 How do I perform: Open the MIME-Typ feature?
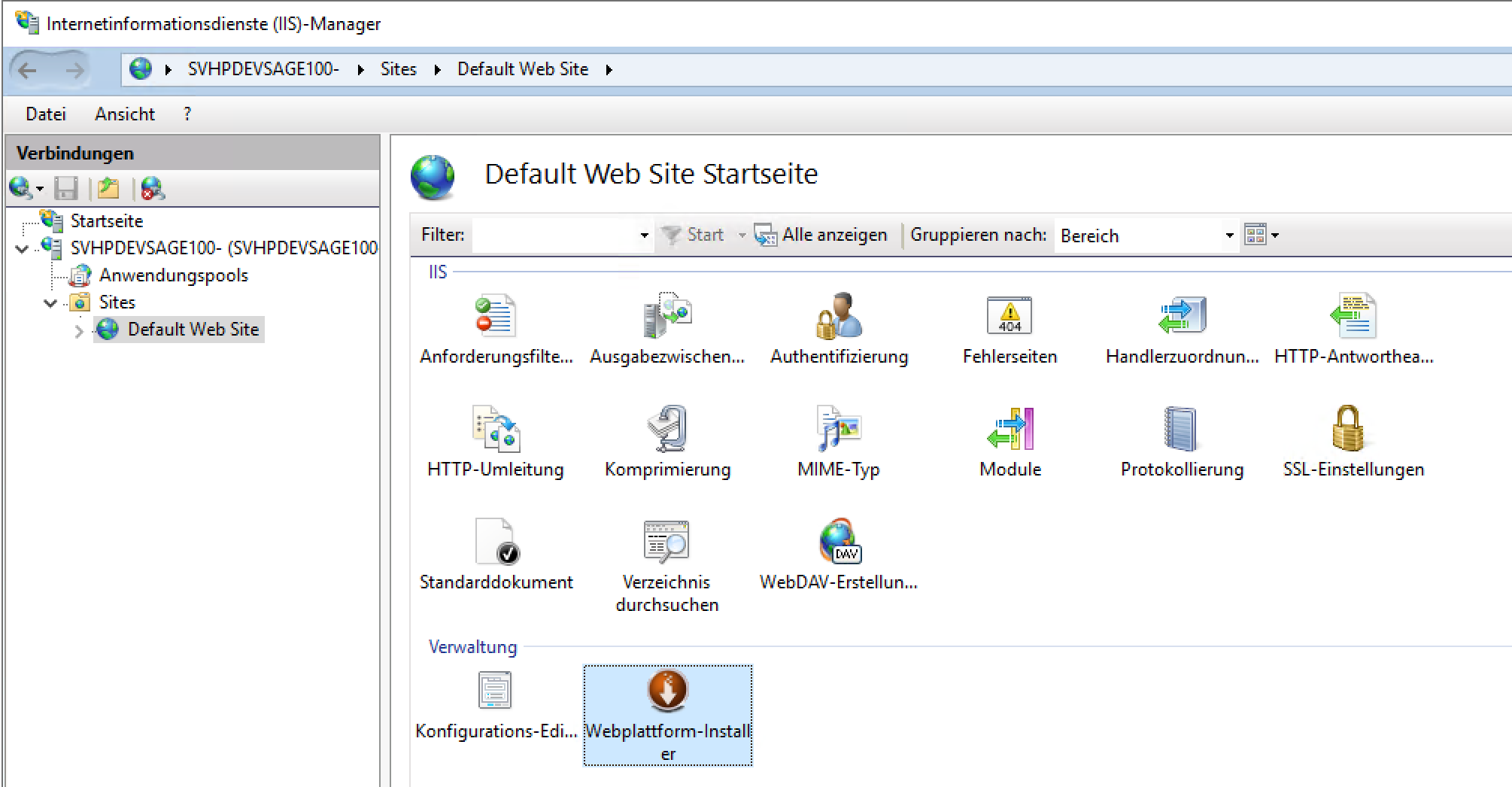pyautogui.click(x=838, y=429)
